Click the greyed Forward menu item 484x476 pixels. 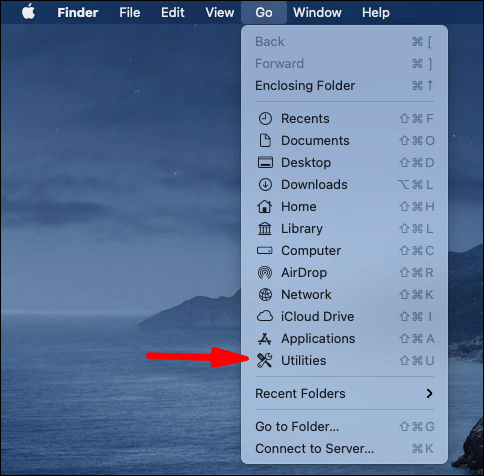point(344,64)
